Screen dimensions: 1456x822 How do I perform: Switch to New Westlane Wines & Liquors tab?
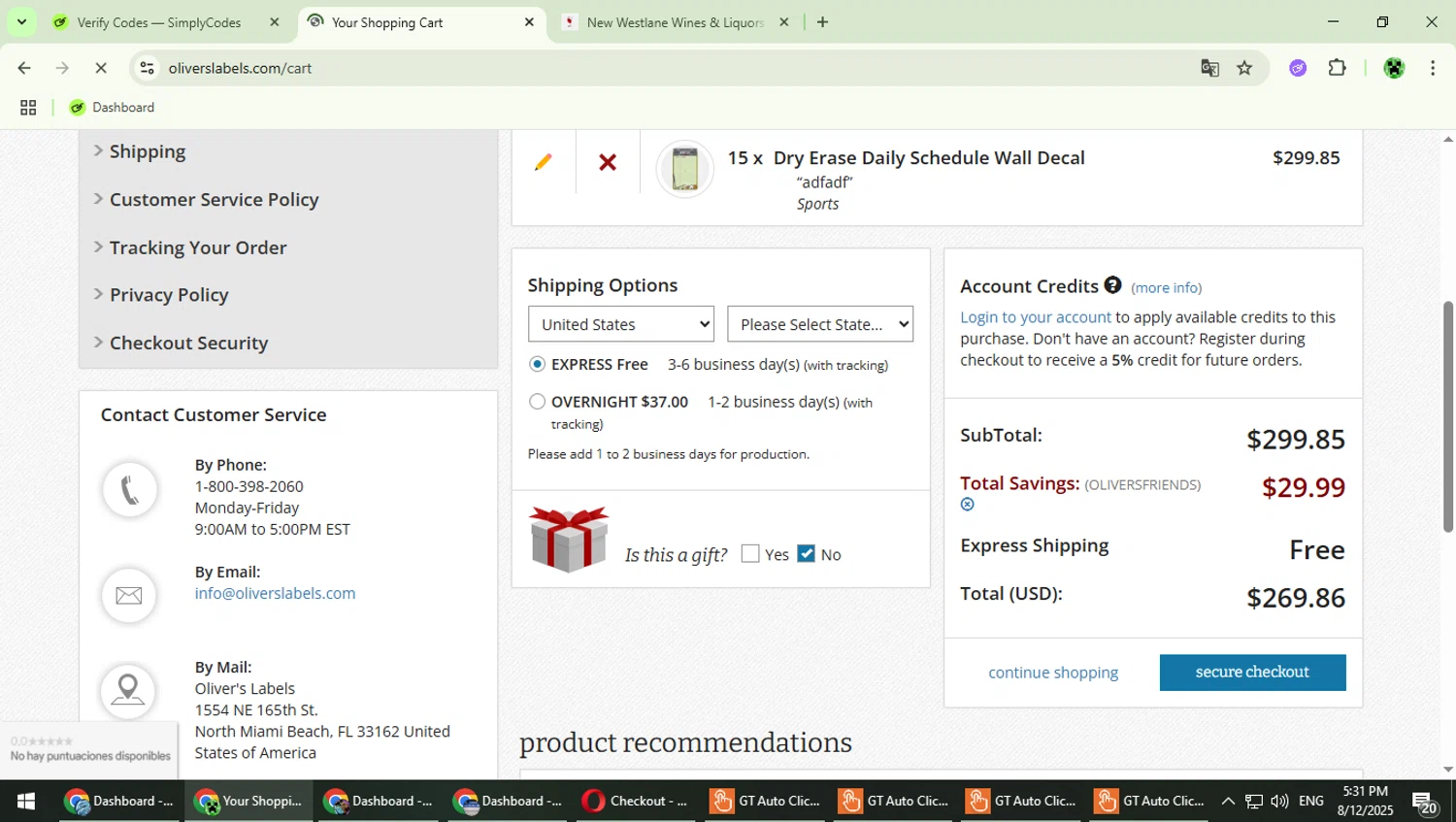coord(675,22)
